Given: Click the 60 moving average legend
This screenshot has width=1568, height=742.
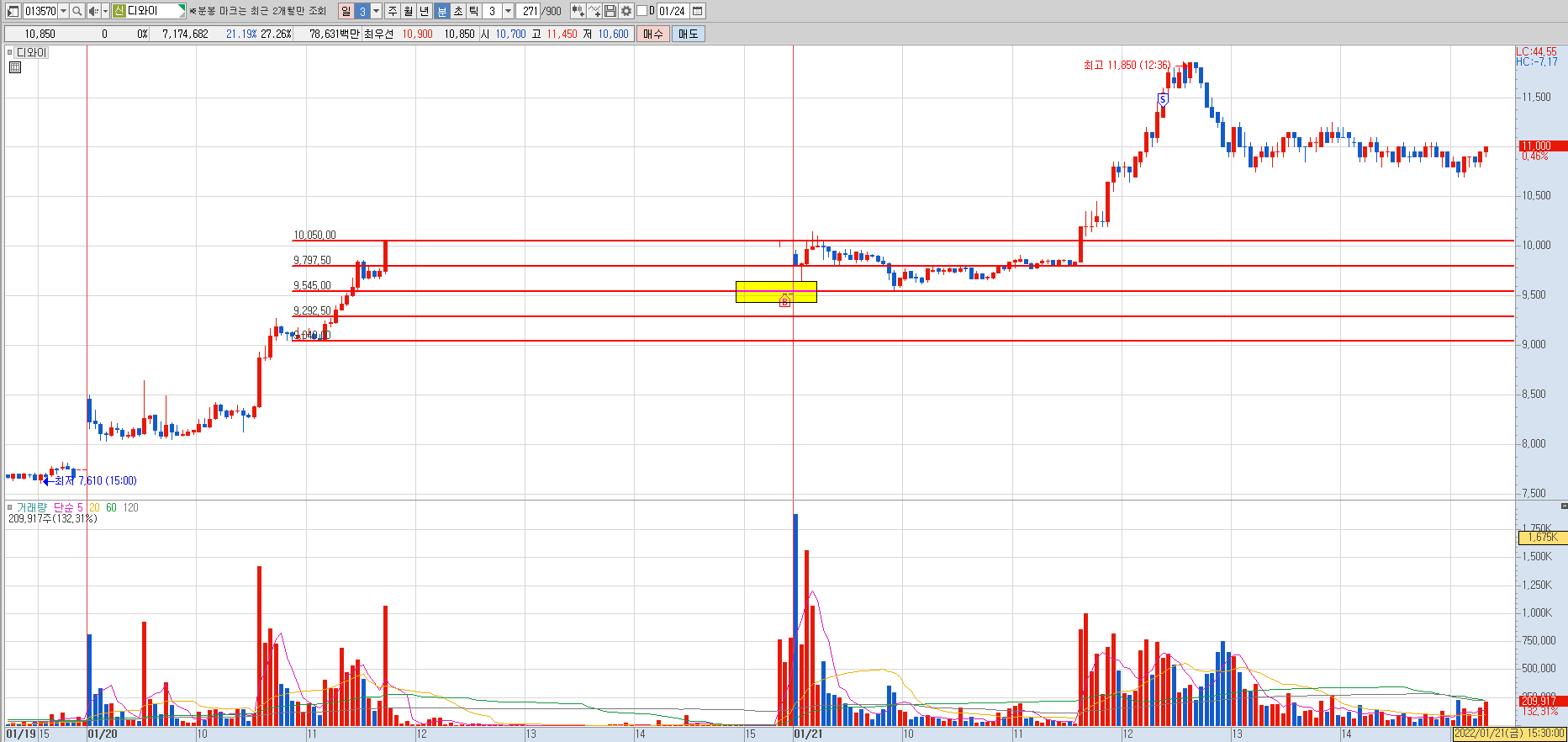Looking at the screenshot, I should [x=111, y=507].
